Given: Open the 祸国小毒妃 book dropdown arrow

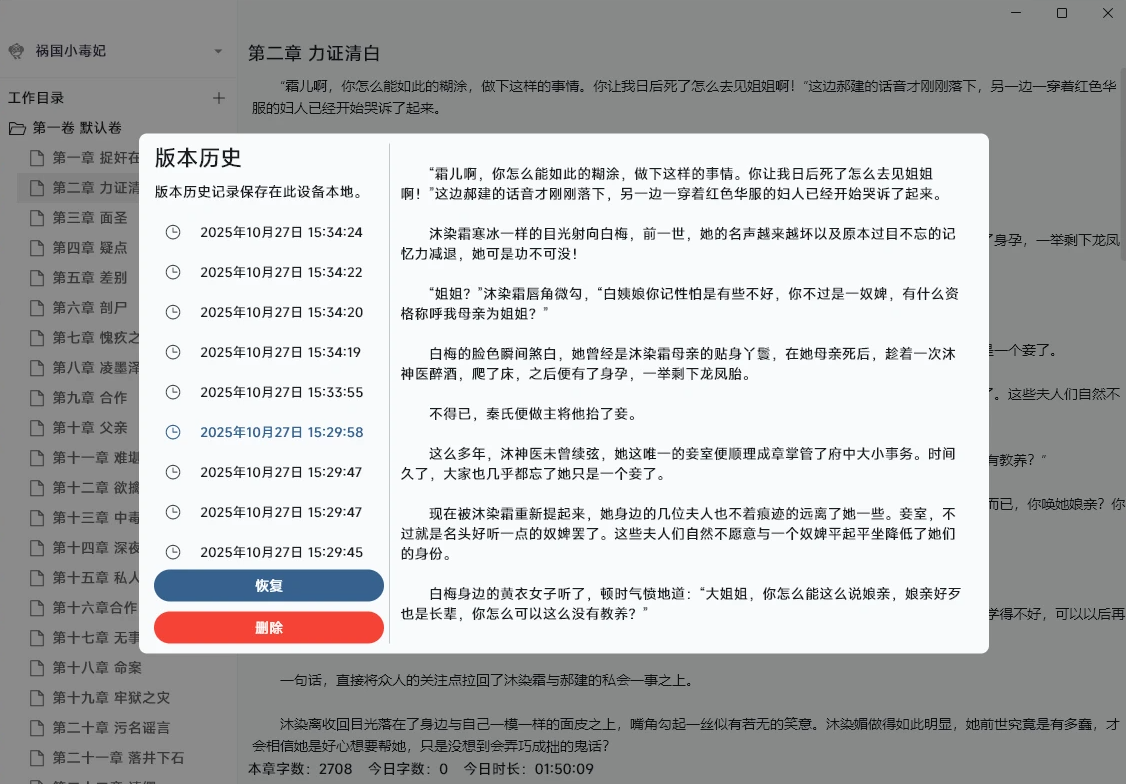Looking at the screenshot, I should click(x=218, y=51).
